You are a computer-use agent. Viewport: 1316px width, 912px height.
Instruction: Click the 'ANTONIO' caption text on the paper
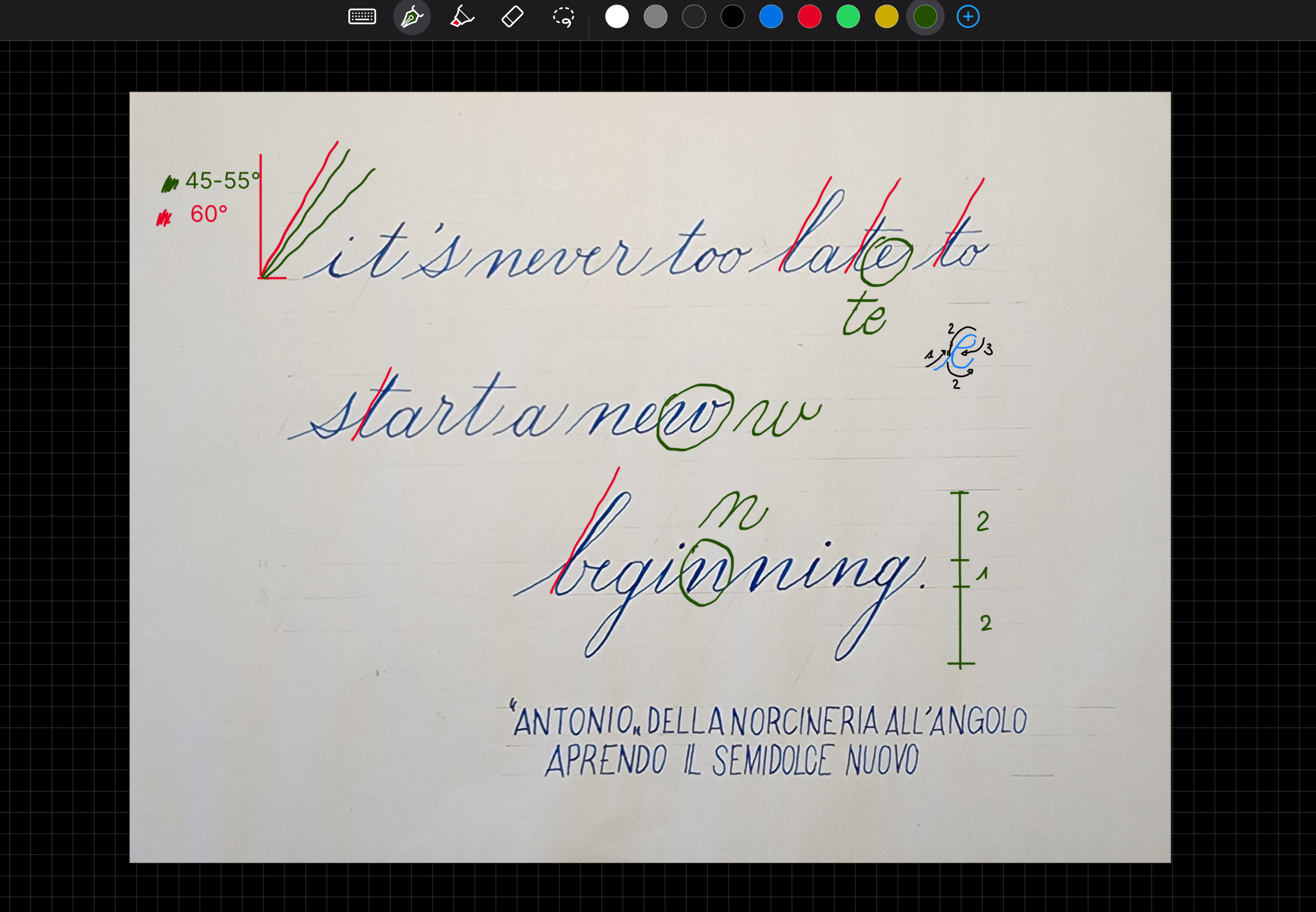tap(573, 722)
